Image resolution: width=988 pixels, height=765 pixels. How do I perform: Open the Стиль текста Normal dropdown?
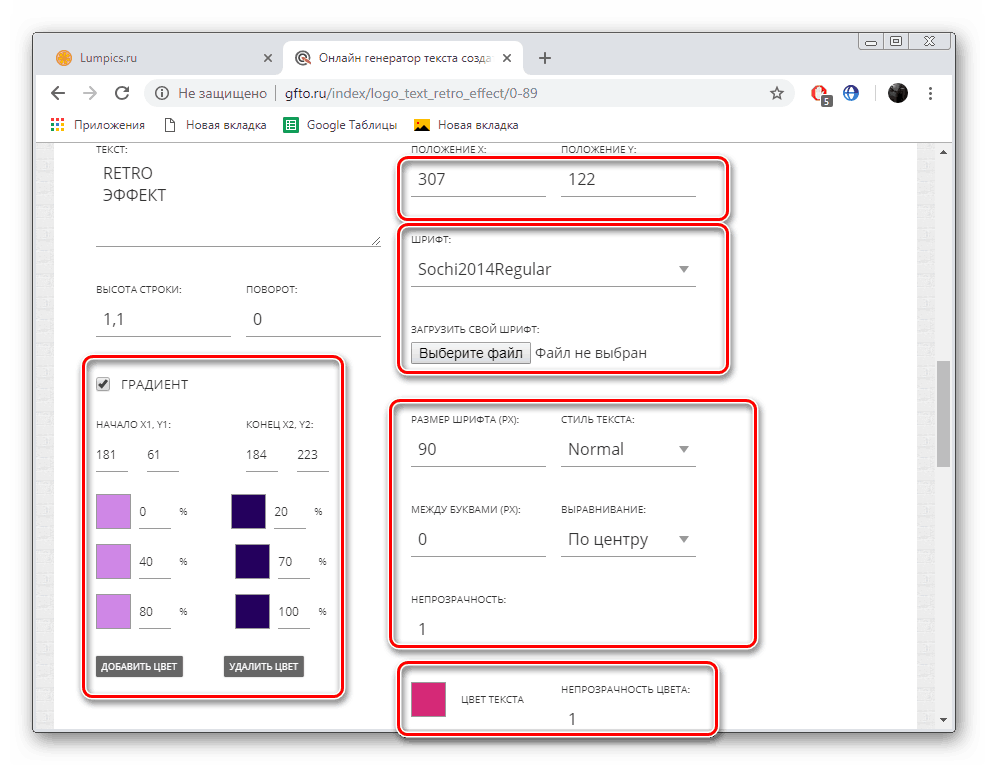tap(628, 450)
